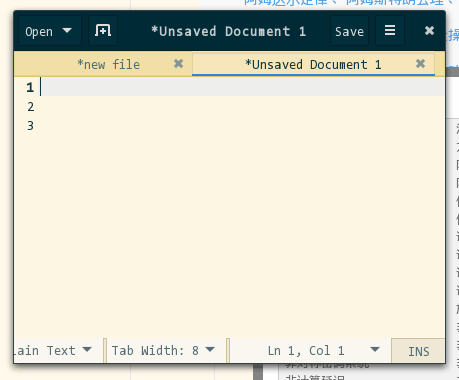Screen dimensions: 459x380
Task: Click line number 1 in the gutter
Action: click(x=30, y=87)
